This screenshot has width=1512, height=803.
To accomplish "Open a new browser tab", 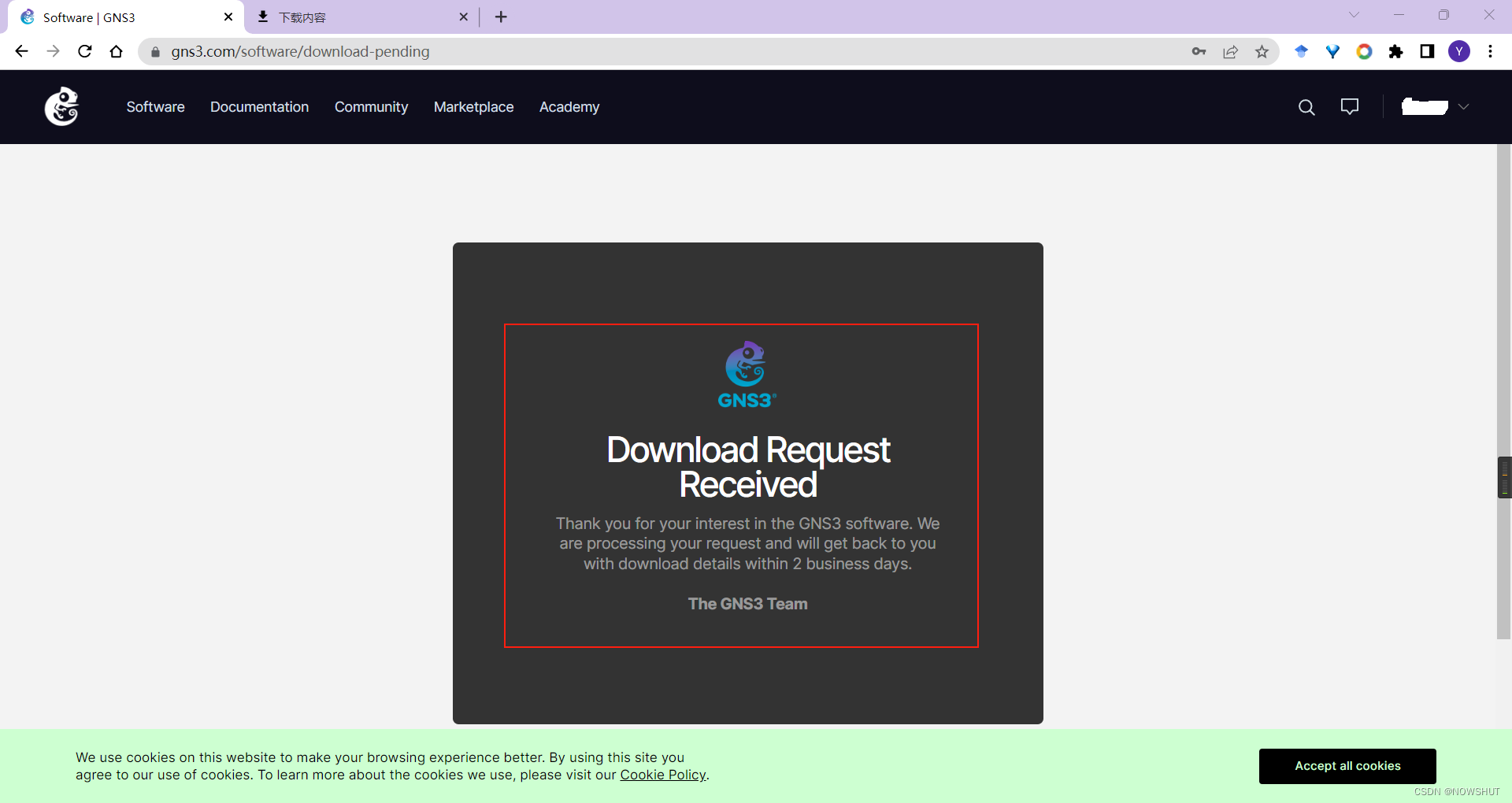I will point(501,17).
